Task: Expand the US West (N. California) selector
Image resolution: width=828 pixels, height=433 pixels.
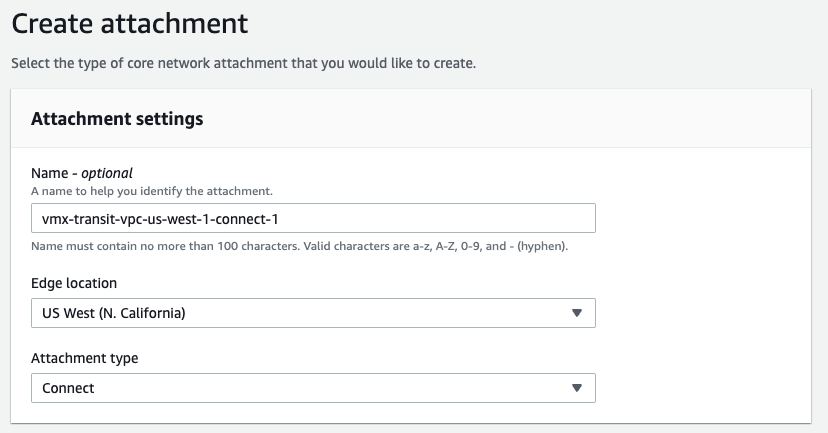Action: [313, 313]
